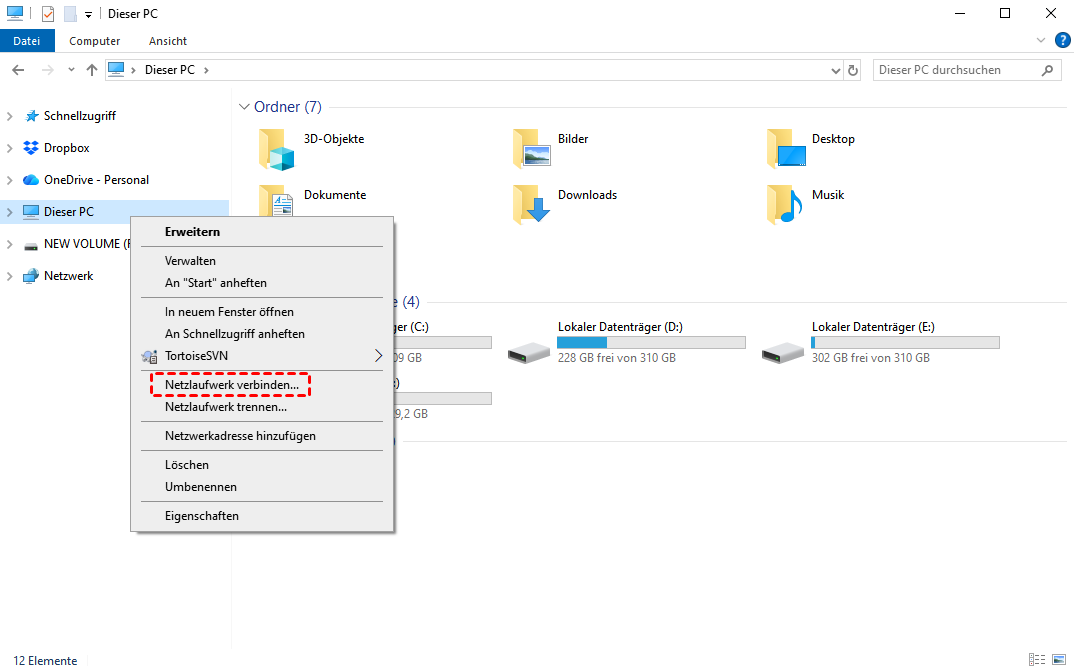Select Eigenschaften in the context menu
The height and width of the screenshot is (672, 1074).
202,516
